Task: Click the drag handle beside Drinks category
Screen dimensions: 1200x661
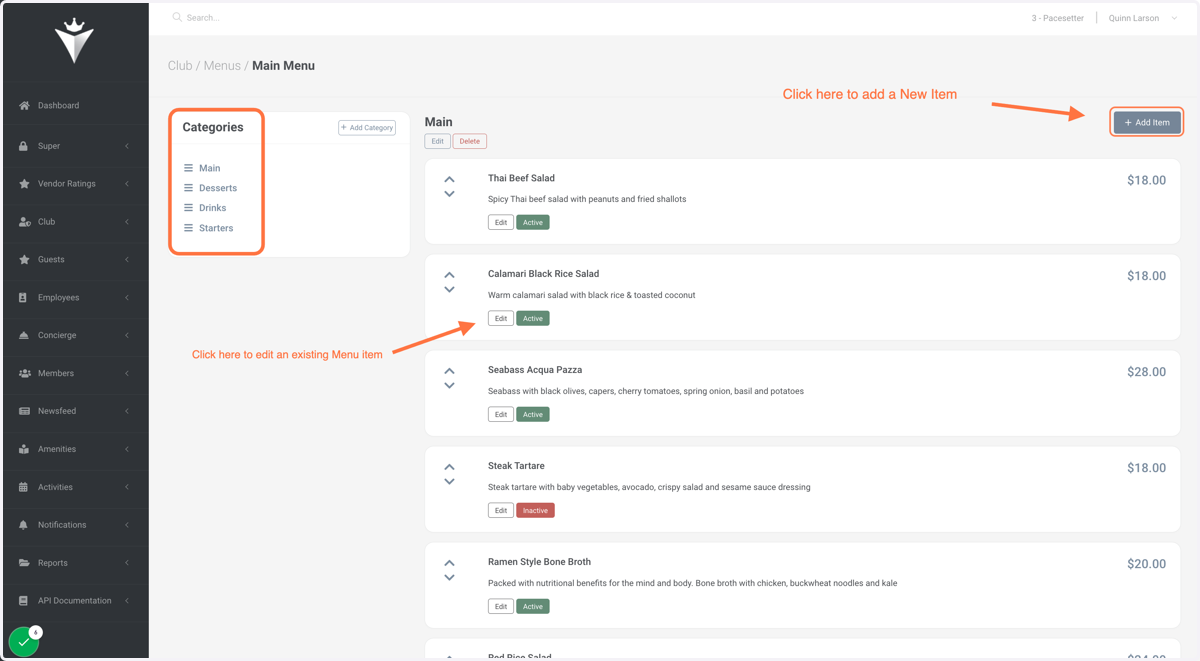Action: 188,208
